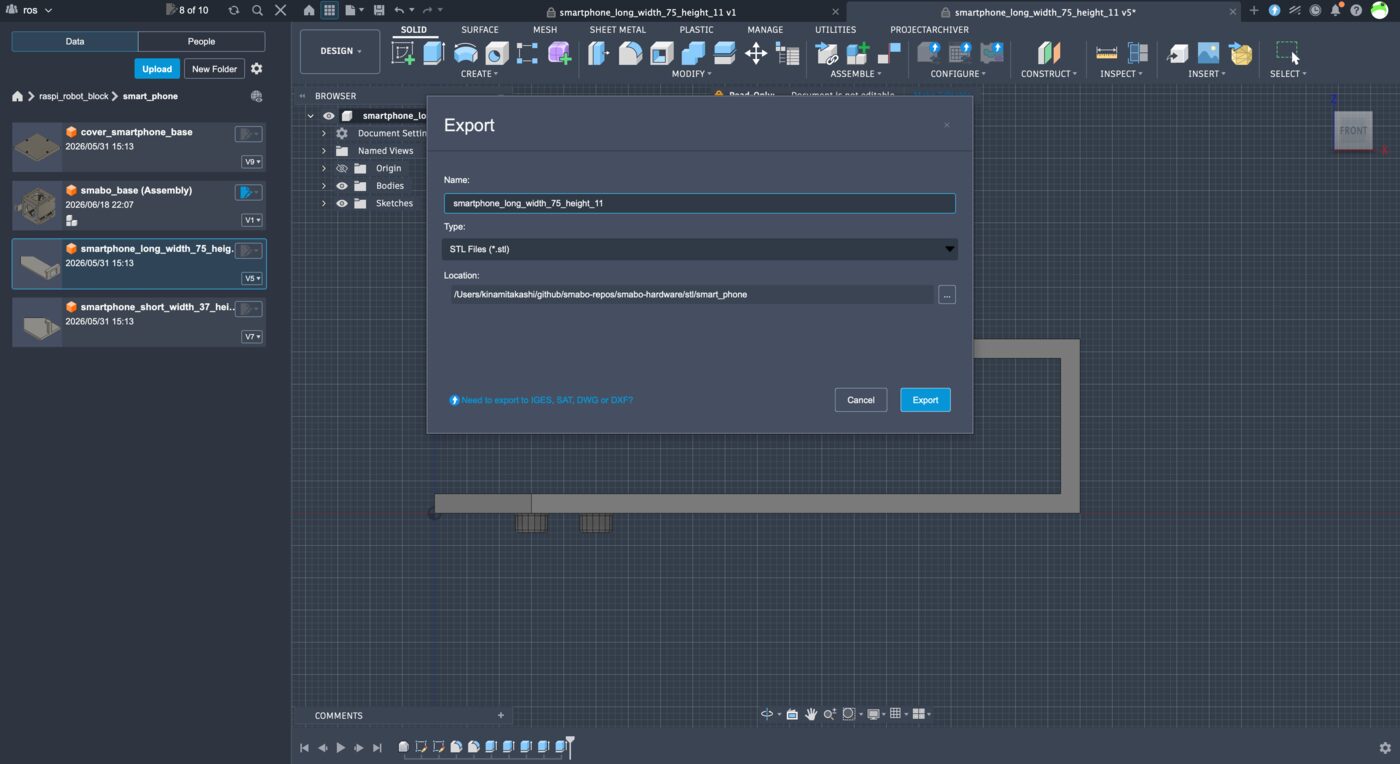This screenshot has width=1400, height=764.
Task: Browse location with the ellipsis button
Action: coord(947,295)
